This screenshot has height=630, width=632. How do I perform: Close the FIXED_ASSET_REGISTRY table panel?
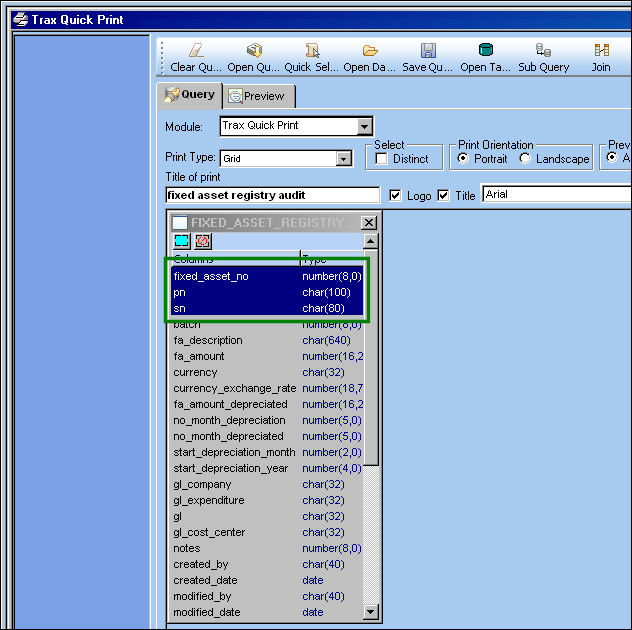coord(369,222)
